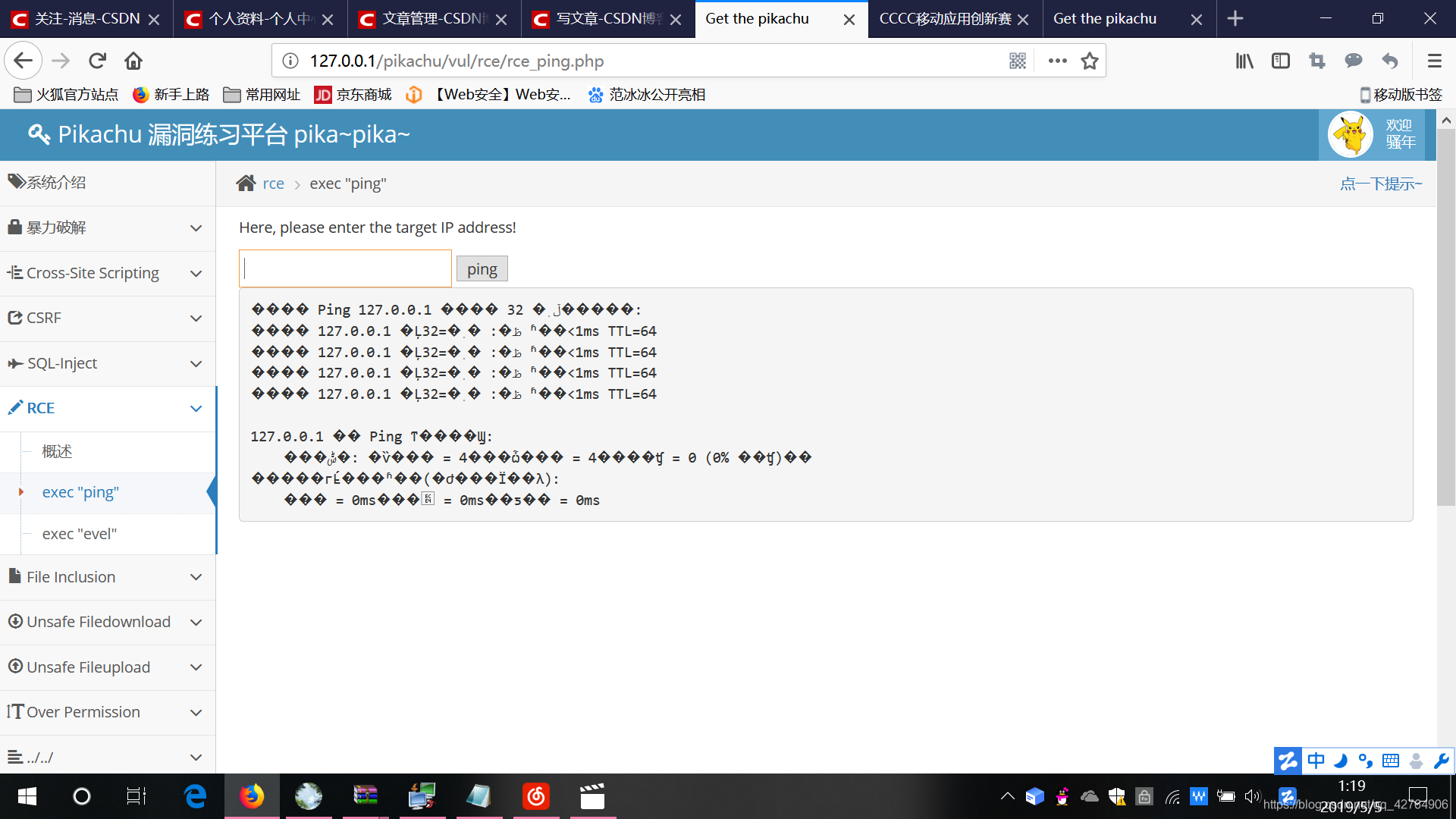The image size is (1456, 819).
Task: Bookmark this page with star icon
Action: (1090, 61)
